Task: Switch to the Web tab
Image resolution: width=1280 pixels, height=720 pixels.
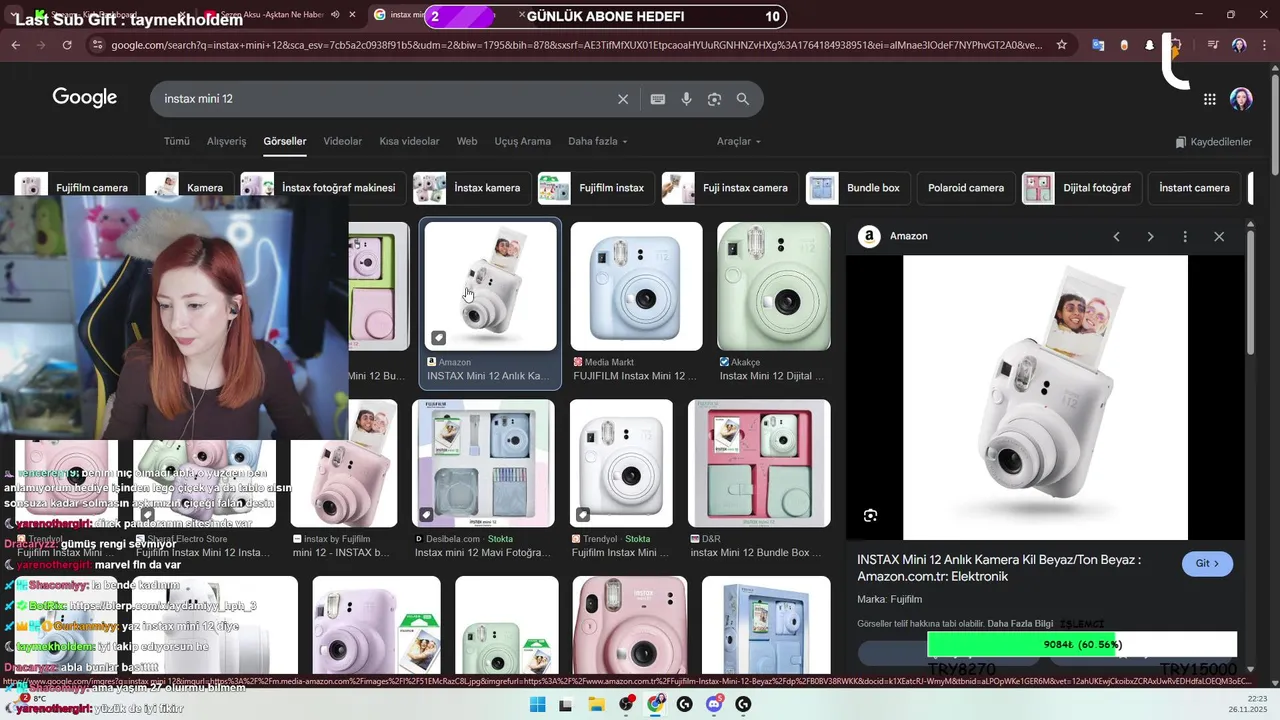Action: pos(467,141)
